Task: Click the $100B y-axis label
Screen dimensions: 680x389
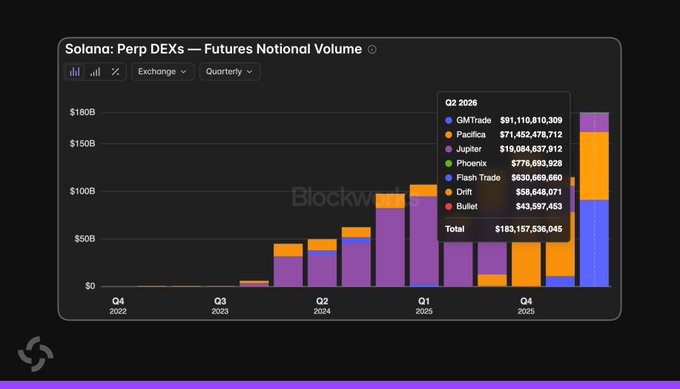Action: coord(82,191)
